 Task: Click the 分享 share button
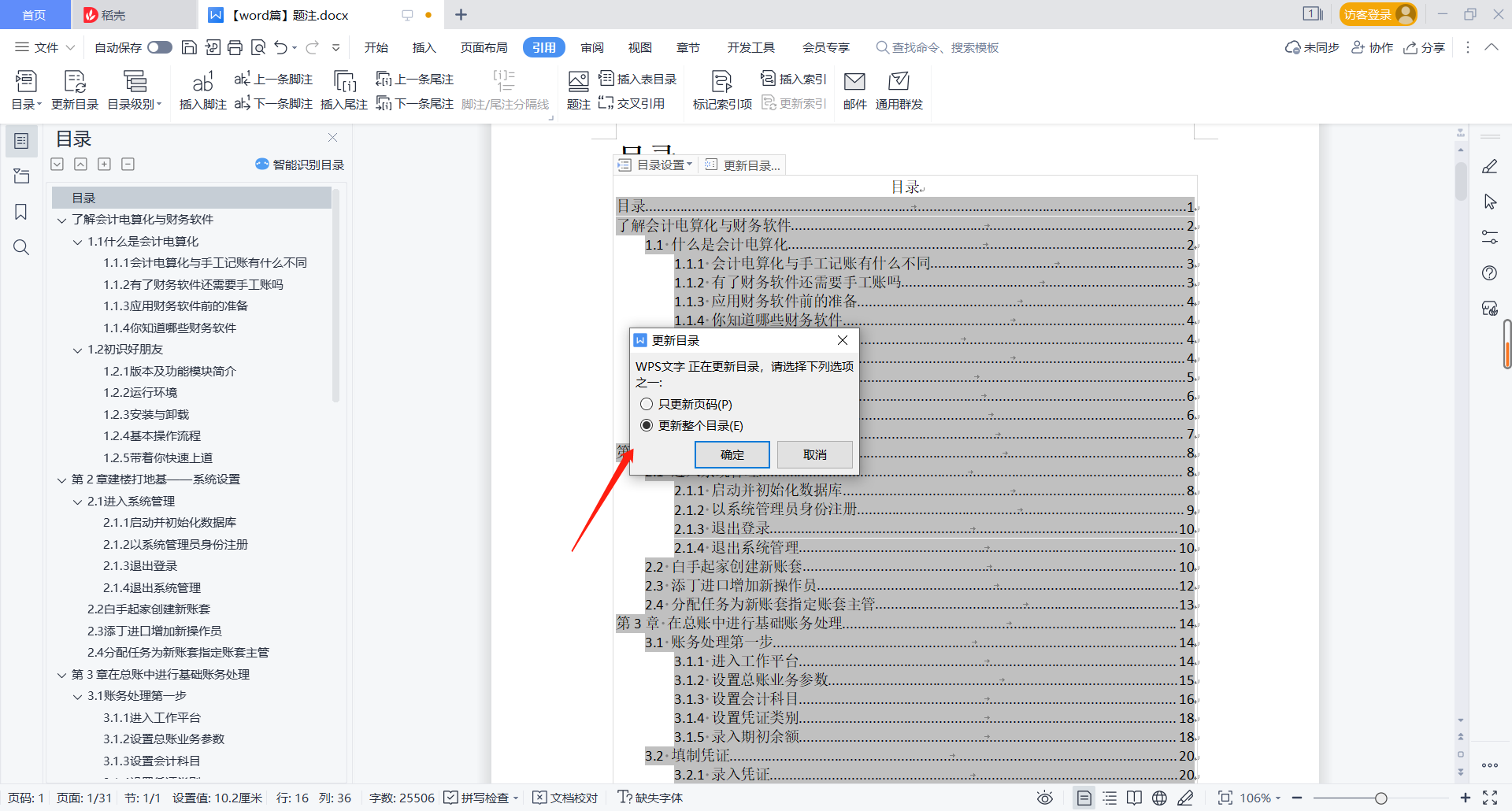(1424, 47)
